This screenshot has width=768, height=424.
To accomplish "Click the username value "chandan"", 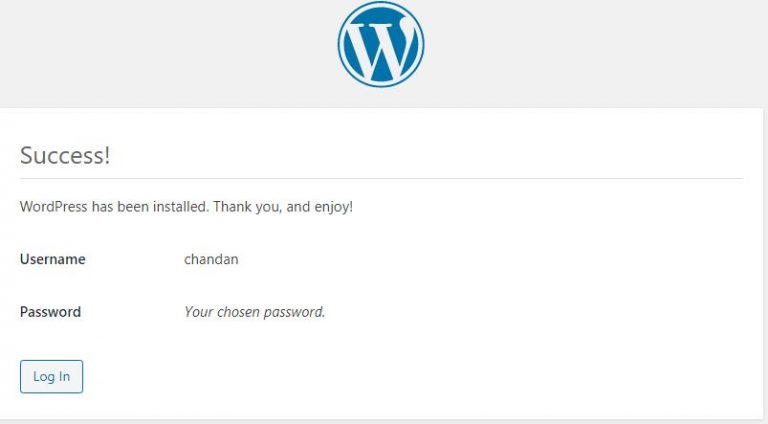I will click(x=211, y=259).
